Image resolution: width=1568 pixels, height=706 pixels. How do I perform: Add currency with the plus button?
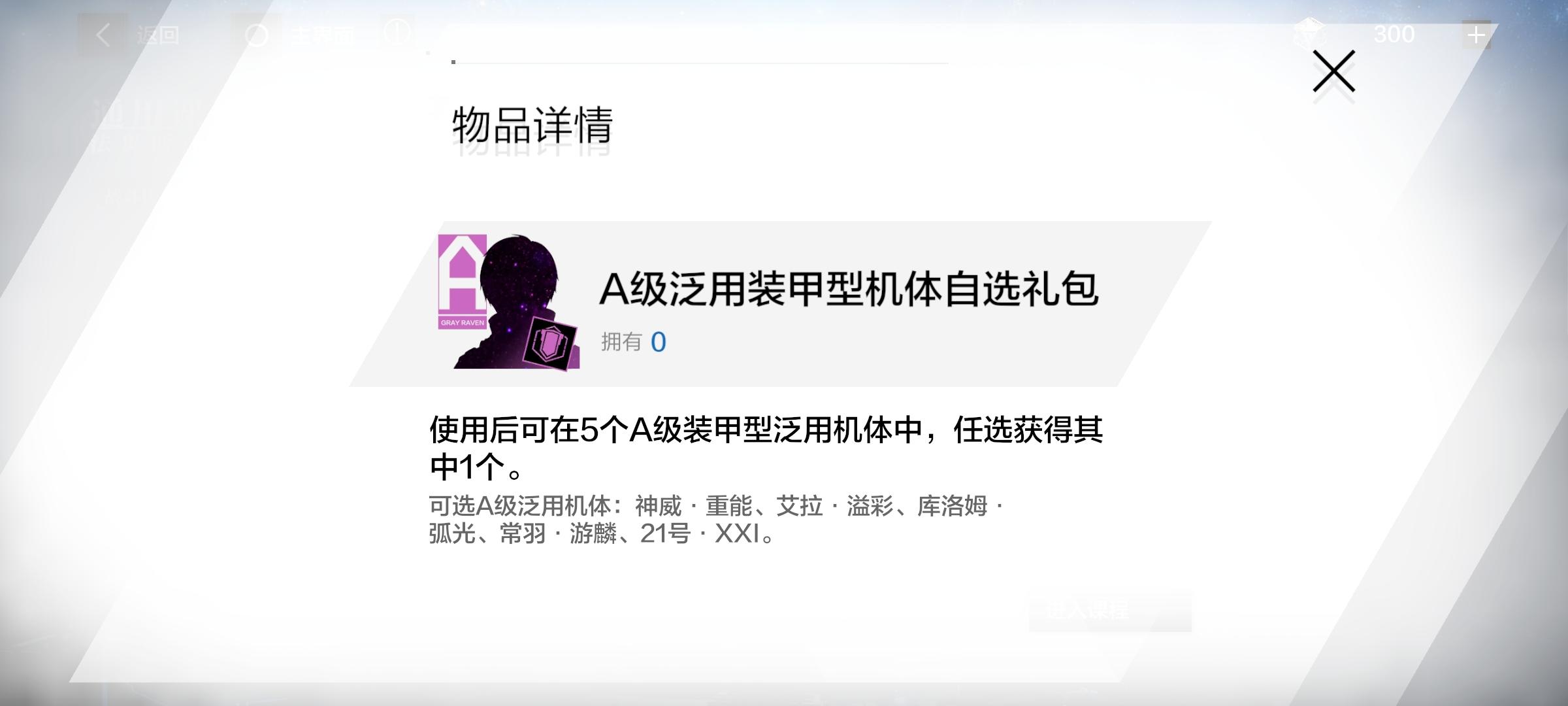click(1476, 35)
